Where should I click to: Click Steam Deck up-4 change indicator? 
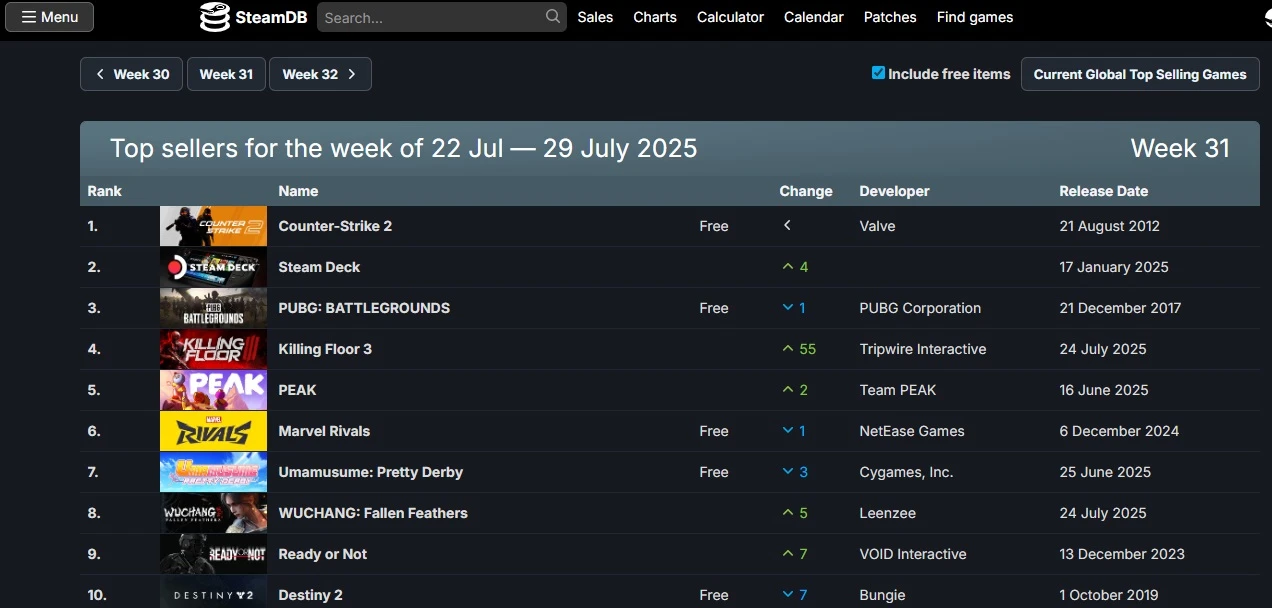[x=795, y=267]
